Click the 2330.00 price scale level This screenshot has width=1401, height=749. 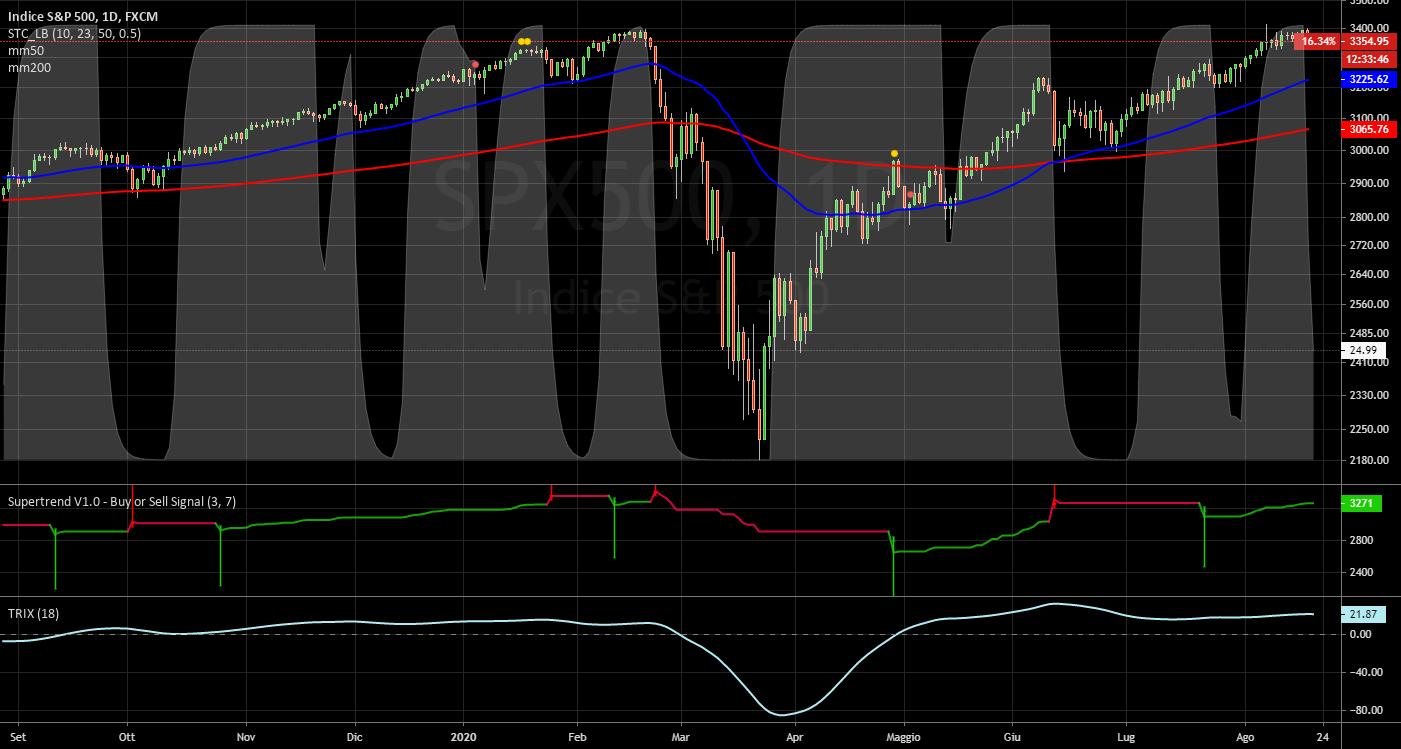pos(1369,396)
